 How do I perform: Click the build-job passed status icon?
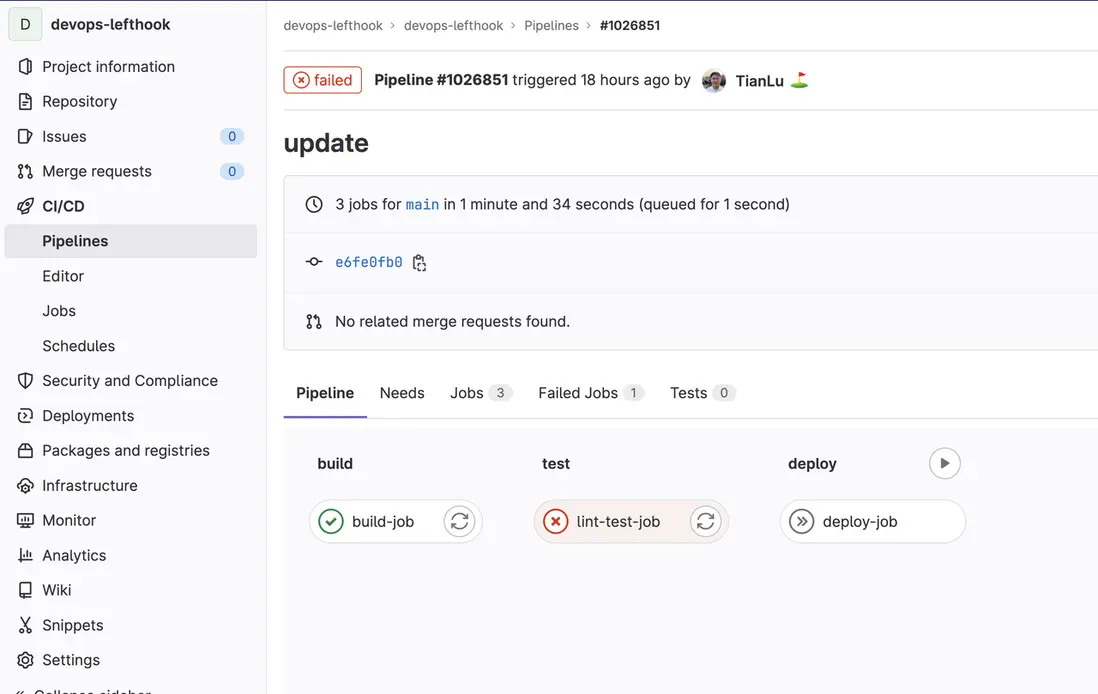point(331,521)
